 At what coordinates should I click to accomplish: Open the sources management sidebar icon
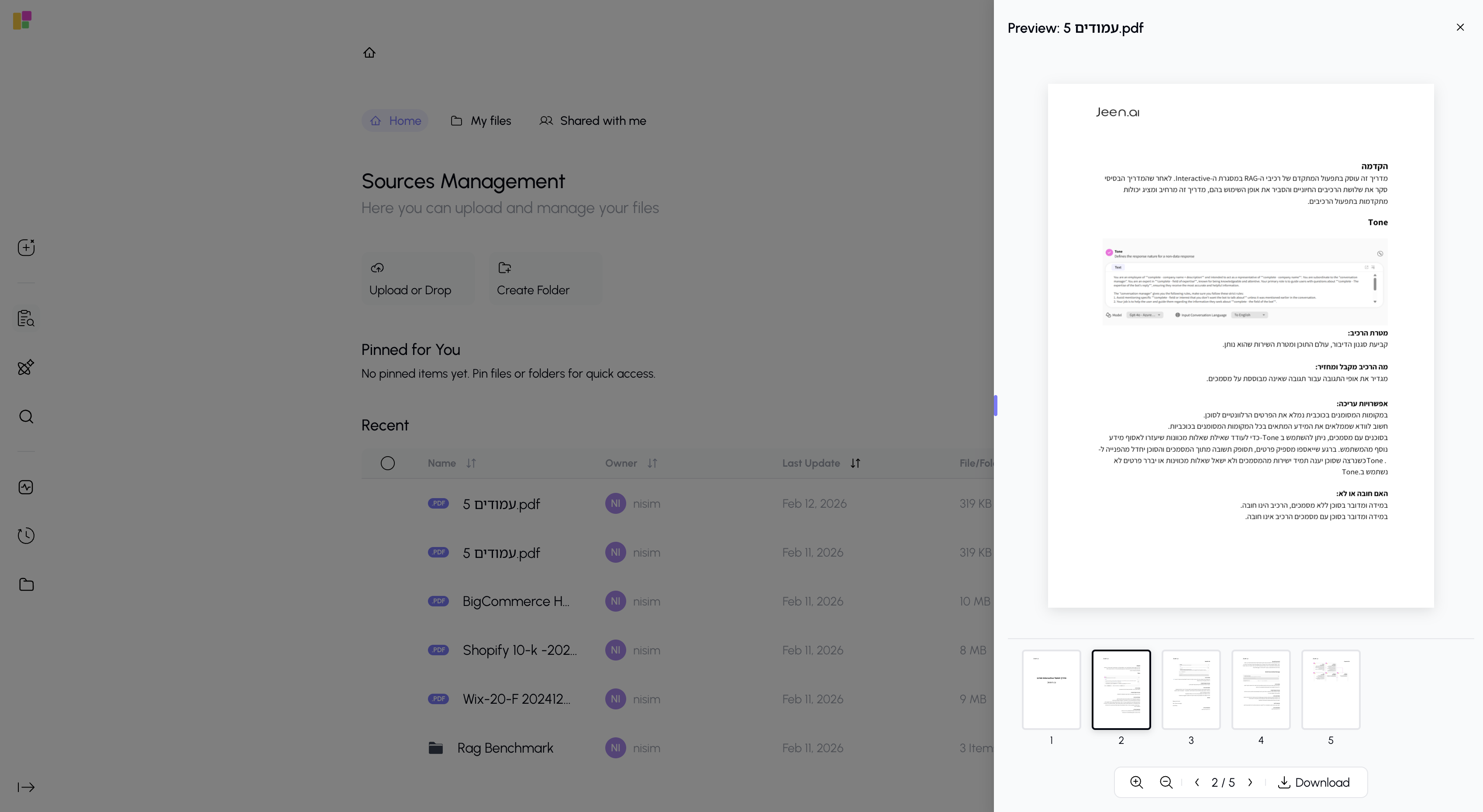tap(26, 318)
